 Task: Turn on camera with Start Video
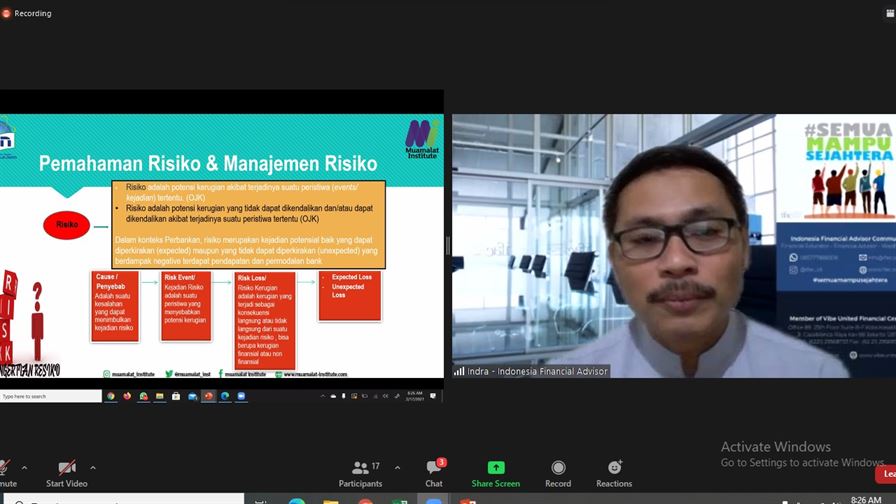point(67,472)
